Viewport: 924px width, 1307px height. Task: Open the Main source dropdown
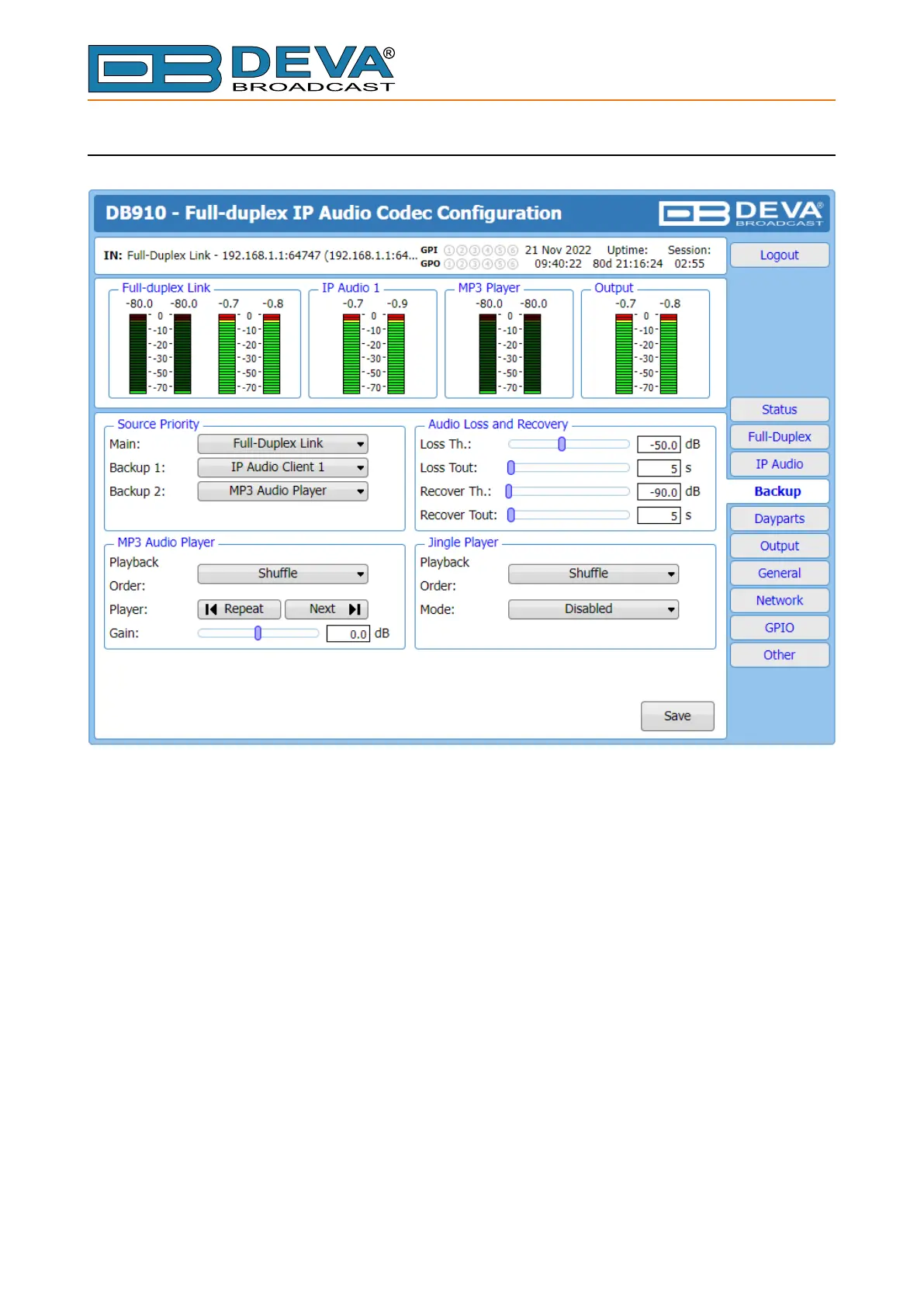click(283, 444)
